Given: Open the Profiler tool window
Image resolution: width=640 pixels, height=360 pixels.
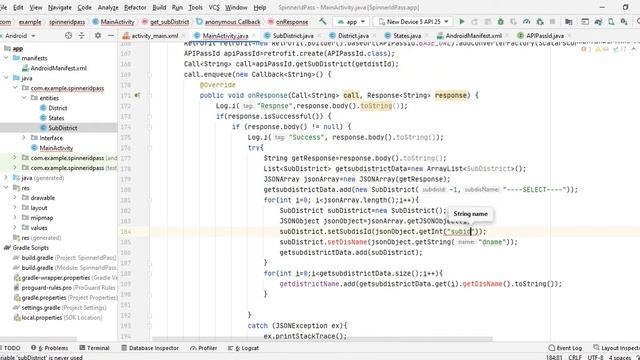Looking at the screenshot, I should 203,348.
